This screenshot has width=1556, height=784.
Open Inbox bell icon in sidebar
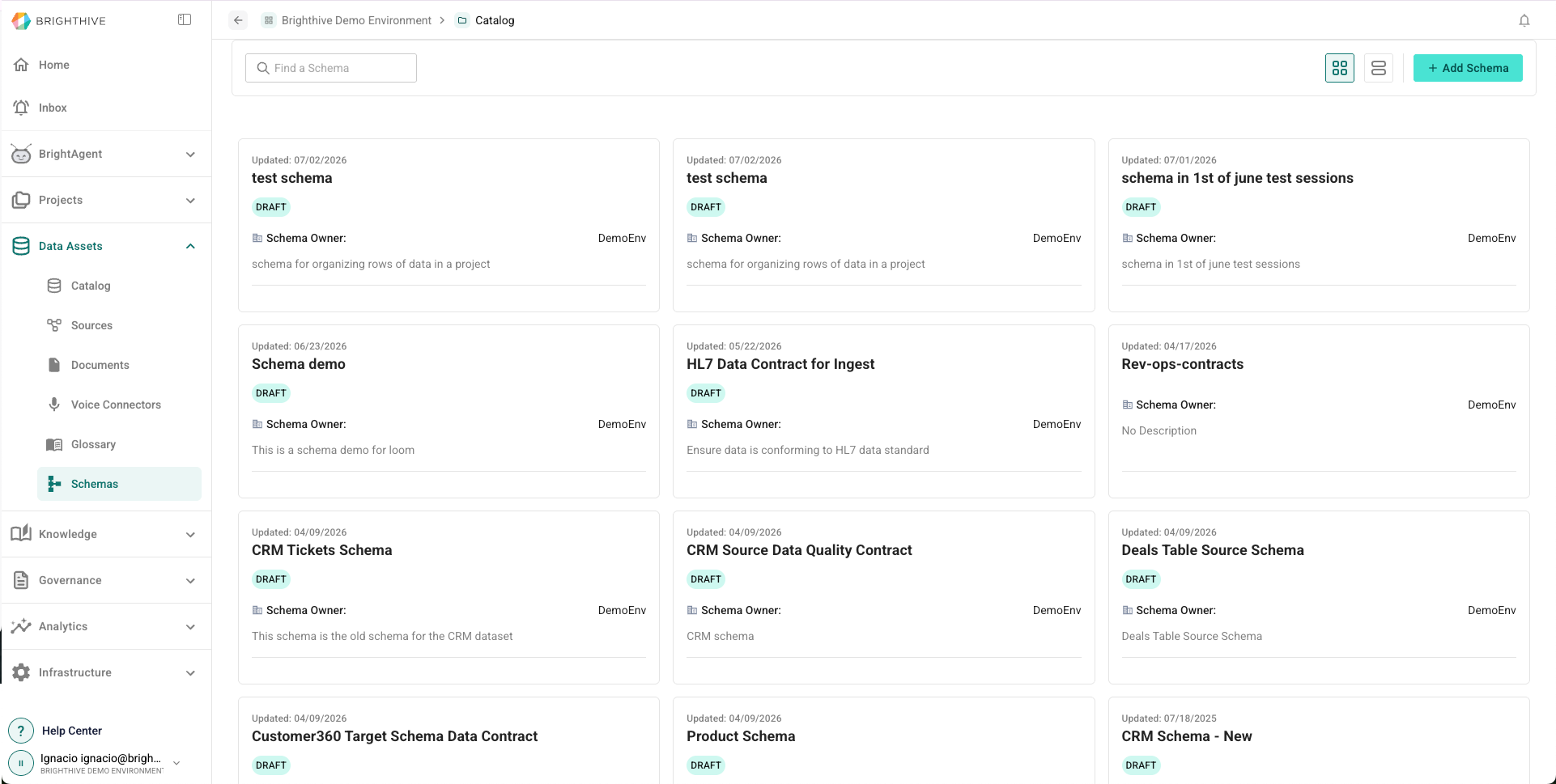[x=22, y=108]
